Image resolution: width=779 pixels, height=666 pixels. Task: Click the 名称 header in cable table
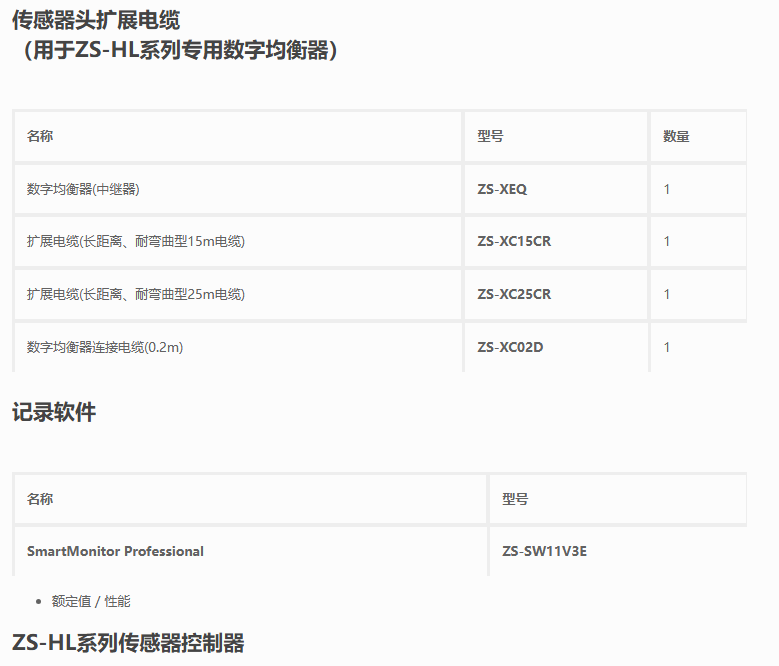point(40,136)
